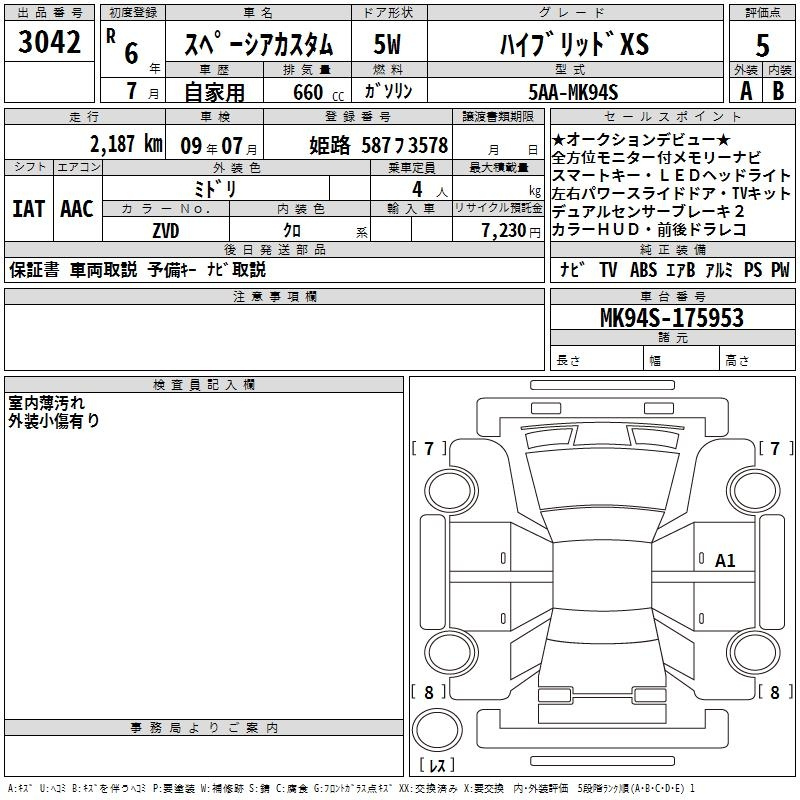800x800 pixels.
Task: Select chassis number MK94S-175953
Action: point(672,317)
